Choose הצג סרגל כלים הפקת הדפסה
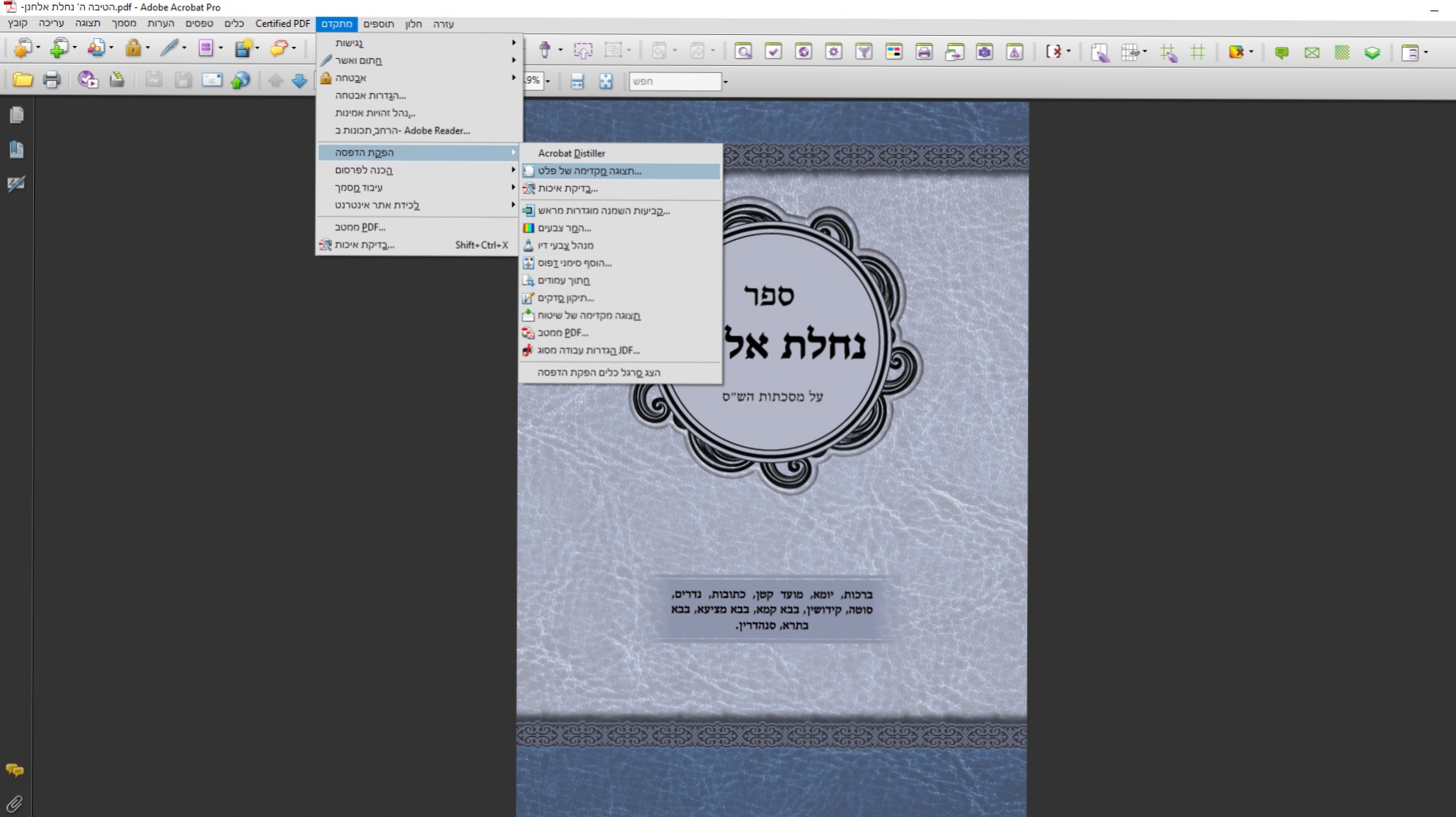 [620, 373]
